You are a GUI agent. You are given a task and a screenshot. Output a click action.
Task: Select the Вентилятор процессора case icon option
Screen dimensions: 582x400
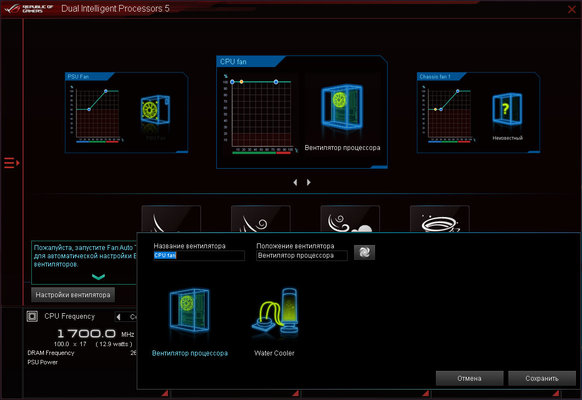point(189,311)
